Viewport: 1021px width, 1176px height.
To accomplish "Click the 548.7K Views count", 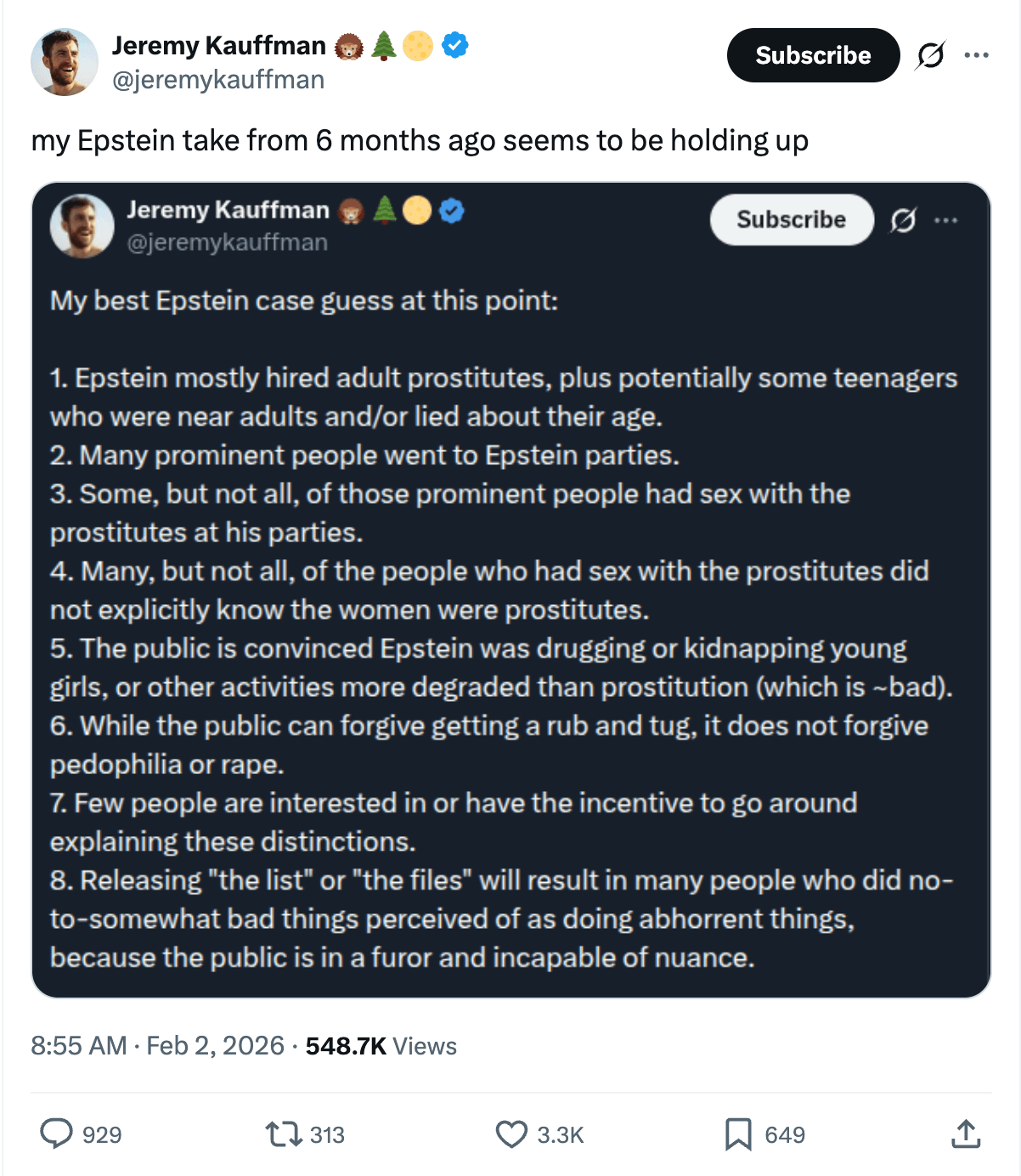I will (381, 1045).
